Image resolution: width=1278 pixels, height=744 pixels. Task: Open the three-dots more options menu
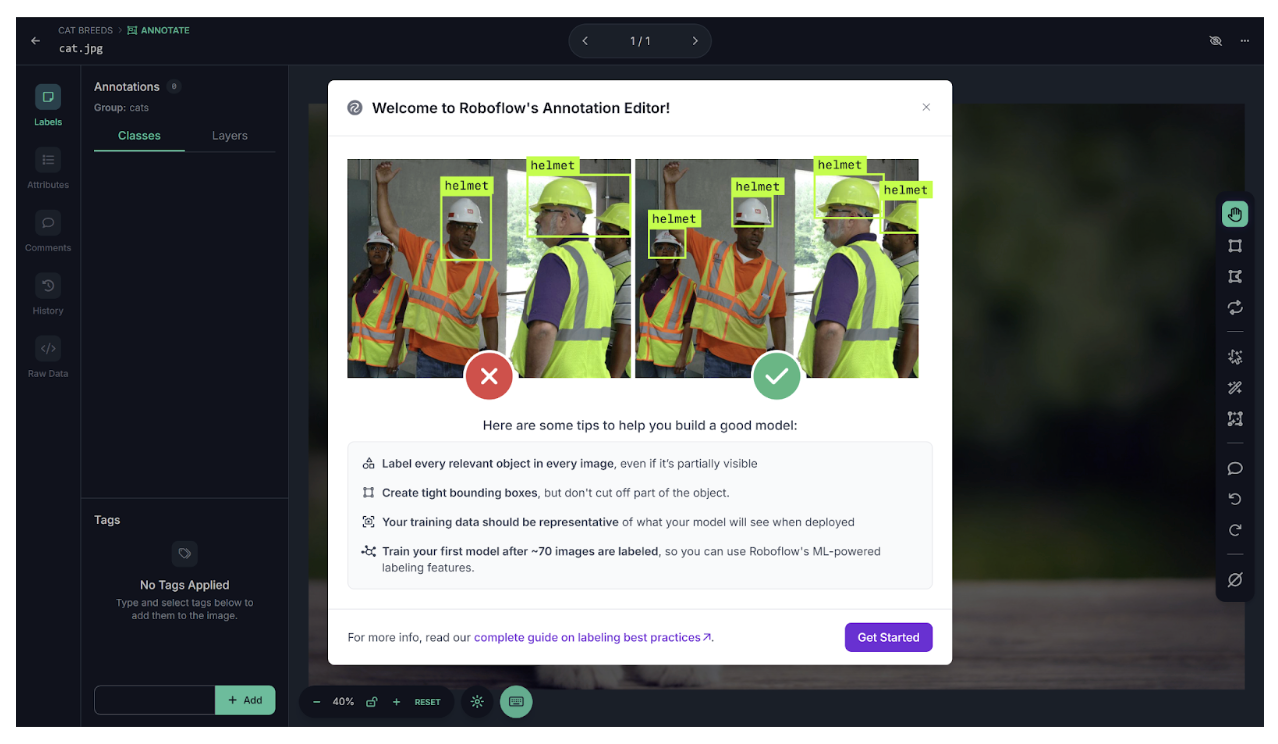(1245, 41)
